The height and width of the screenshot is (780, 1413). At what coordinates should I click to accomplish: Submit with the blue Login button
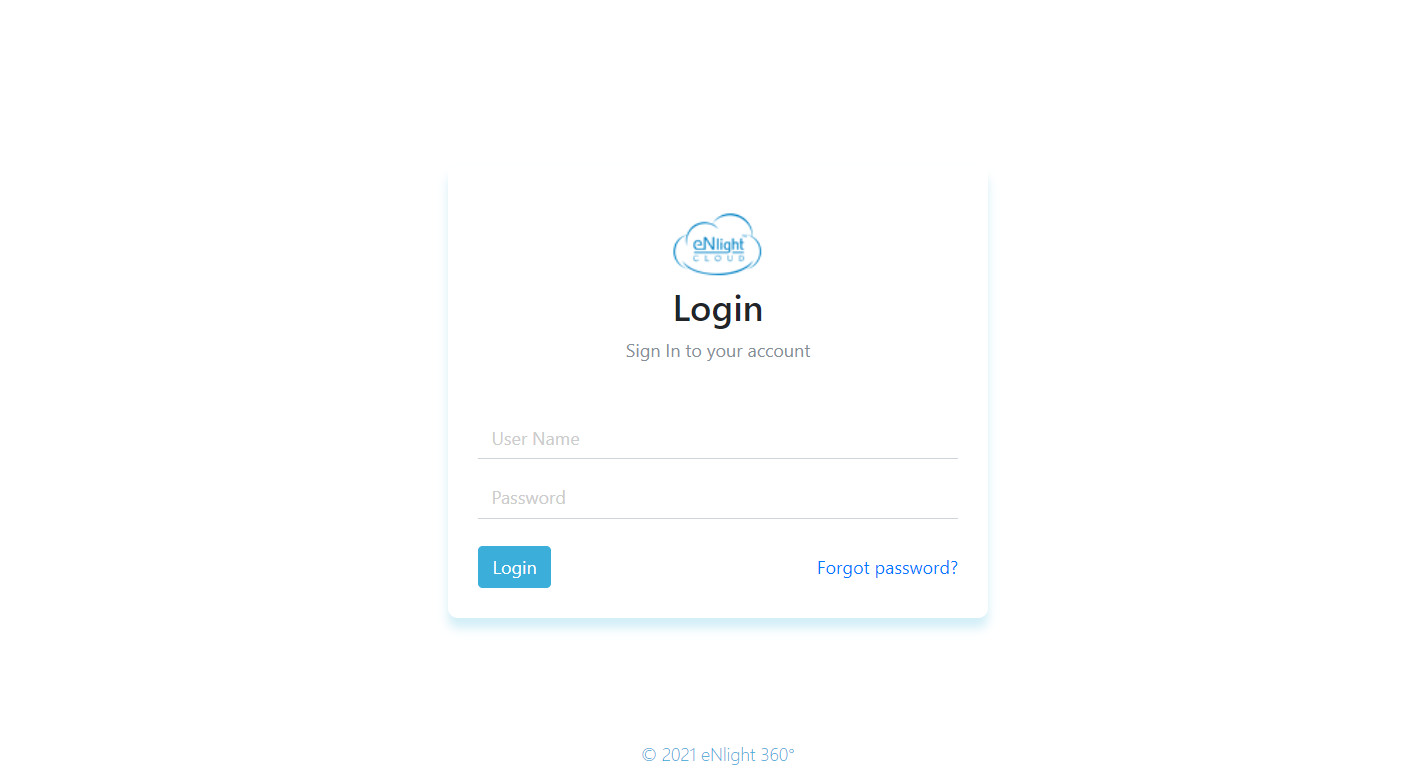[x=514, y=567]
